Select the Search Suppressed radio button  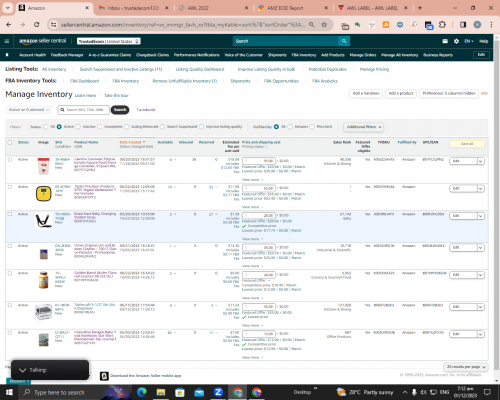162,127
